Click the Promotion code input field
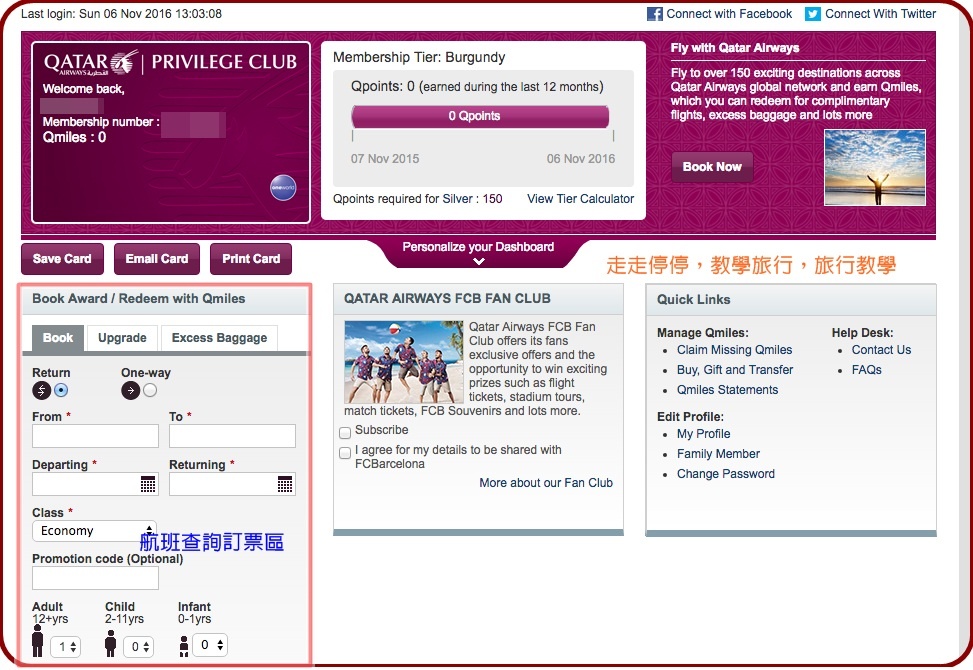Viewport: 973px width, 670px height. 96,578
